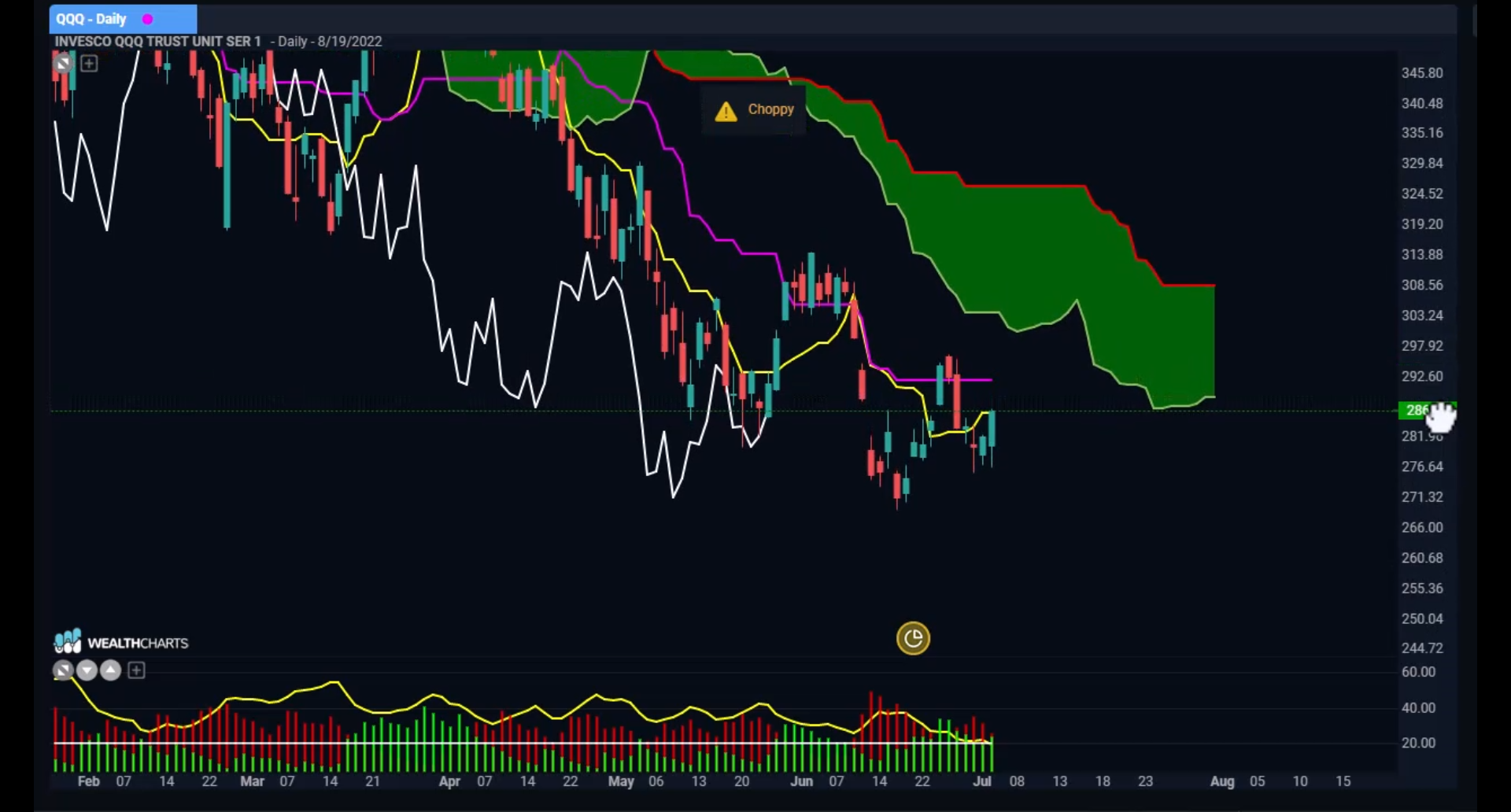Screen dimensions: 1511x812
Task: Click the INVESCO QQQ TRUST UNIT SER 1 title
Action: pos(157,41)
